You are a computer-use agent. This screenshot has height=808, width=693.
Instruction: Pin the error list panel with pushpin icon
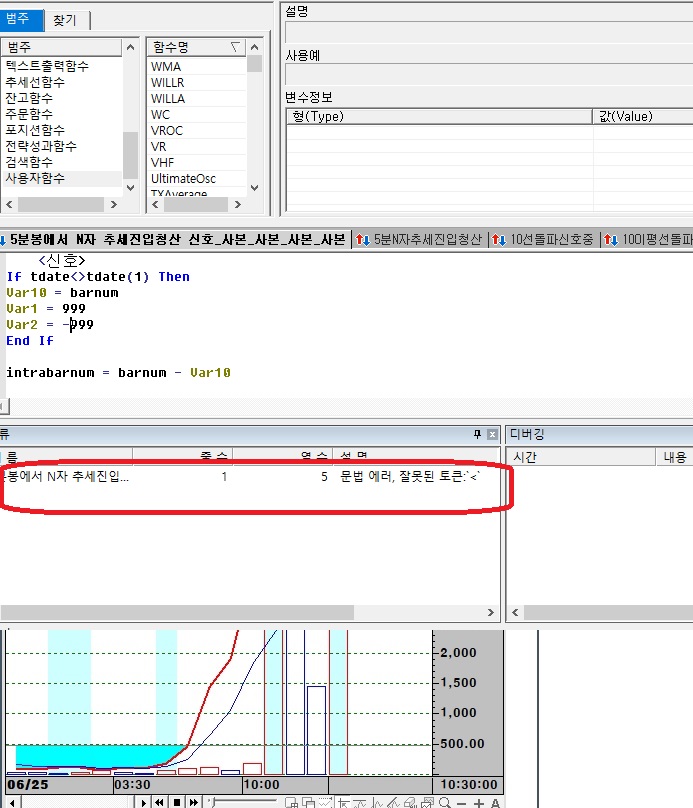pos(477,434)
